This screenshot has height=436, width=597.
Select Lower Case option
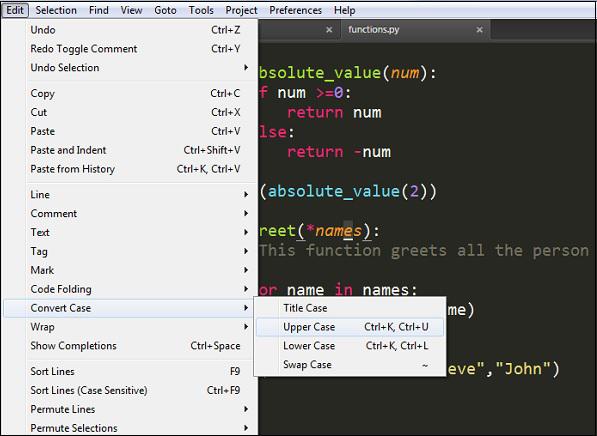point(350,346)
